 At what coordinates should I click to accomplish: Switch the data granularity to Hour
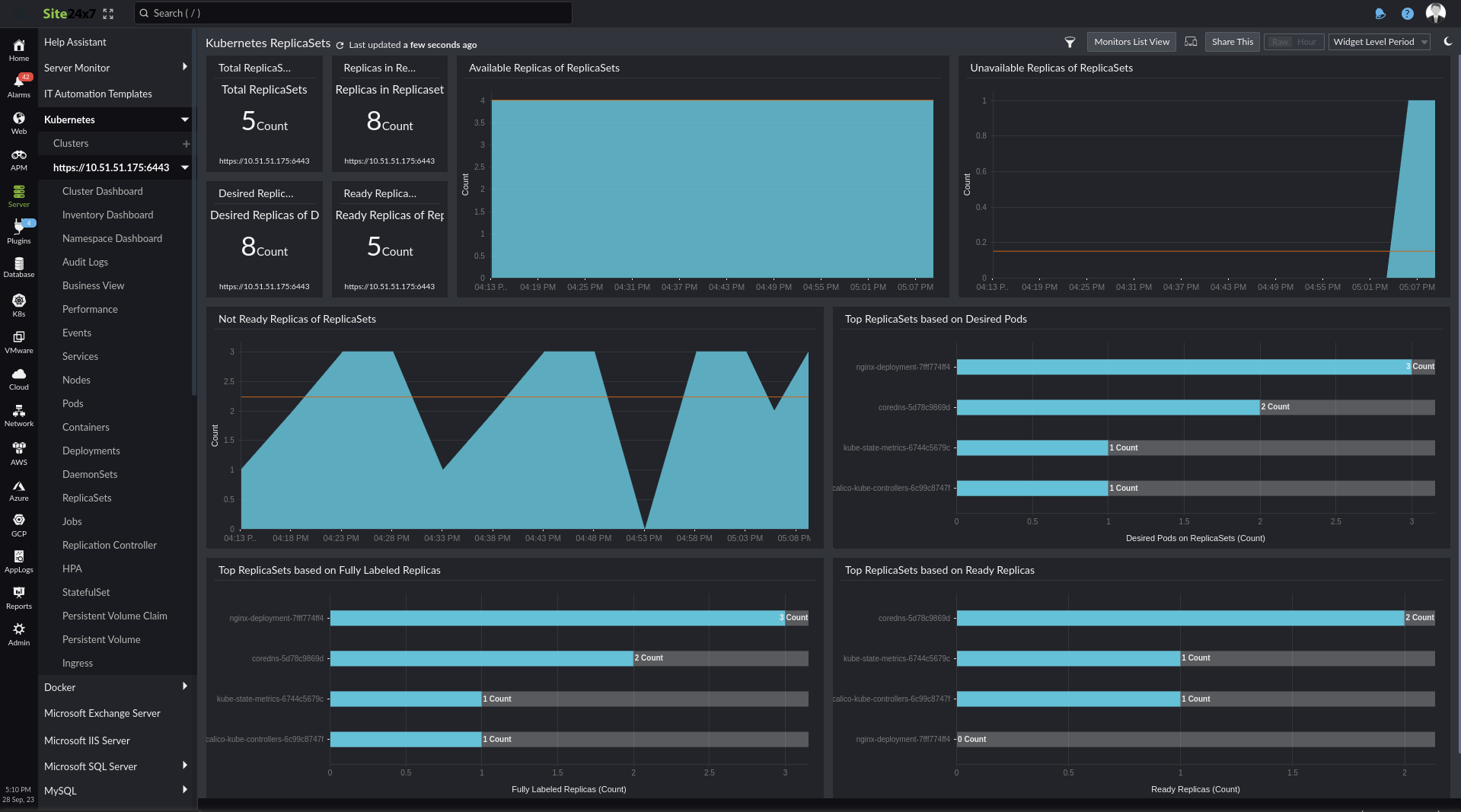tap(1306, 42)
